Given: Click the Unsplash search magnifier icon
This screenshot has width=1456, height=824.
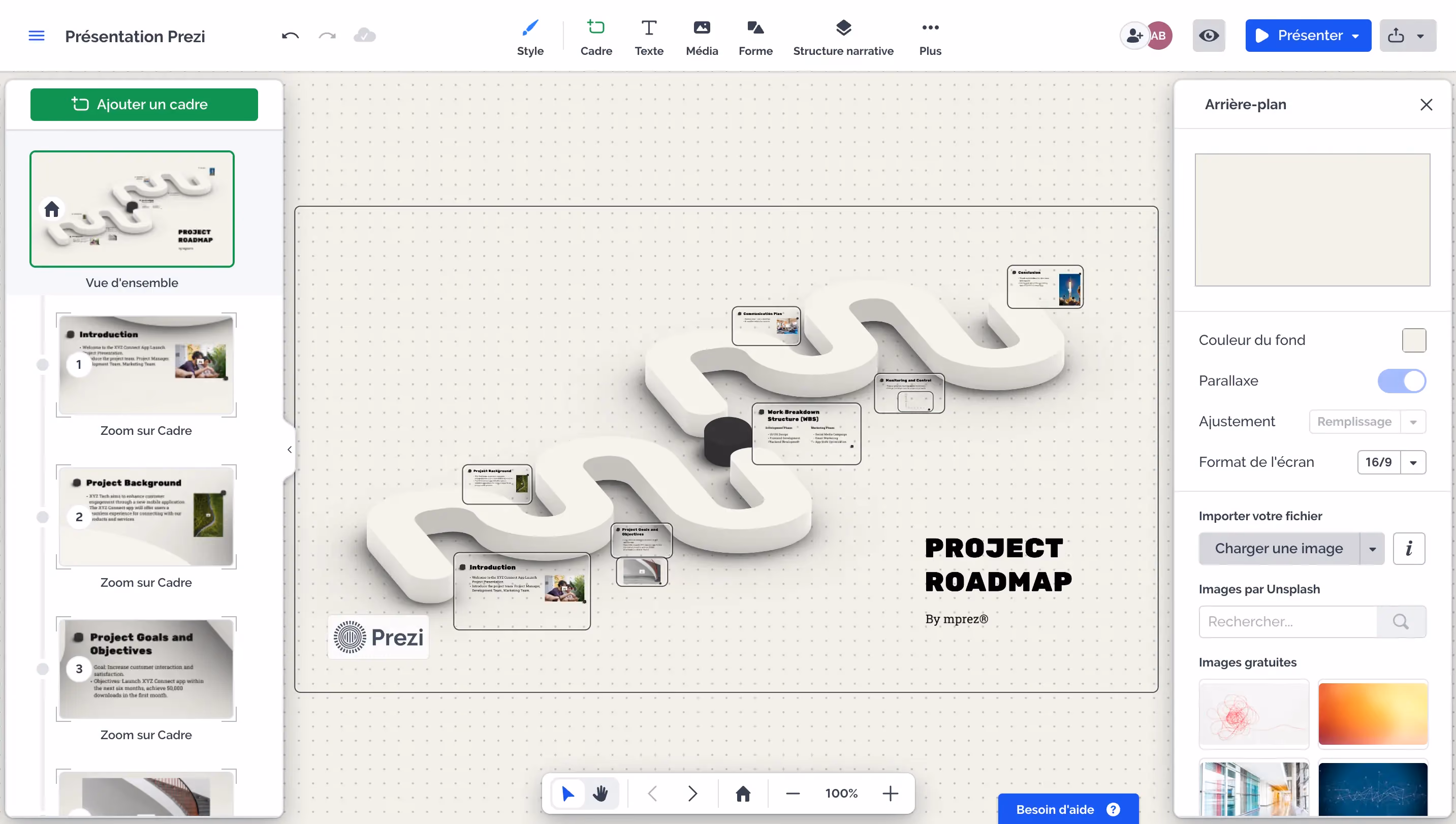Looking at the screenshot, I should (1401, 621).
